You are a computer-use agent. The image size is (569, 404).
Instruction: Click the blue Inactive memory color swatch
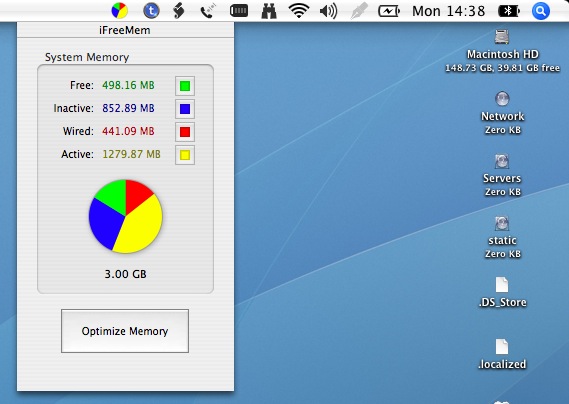coord(185,109)
